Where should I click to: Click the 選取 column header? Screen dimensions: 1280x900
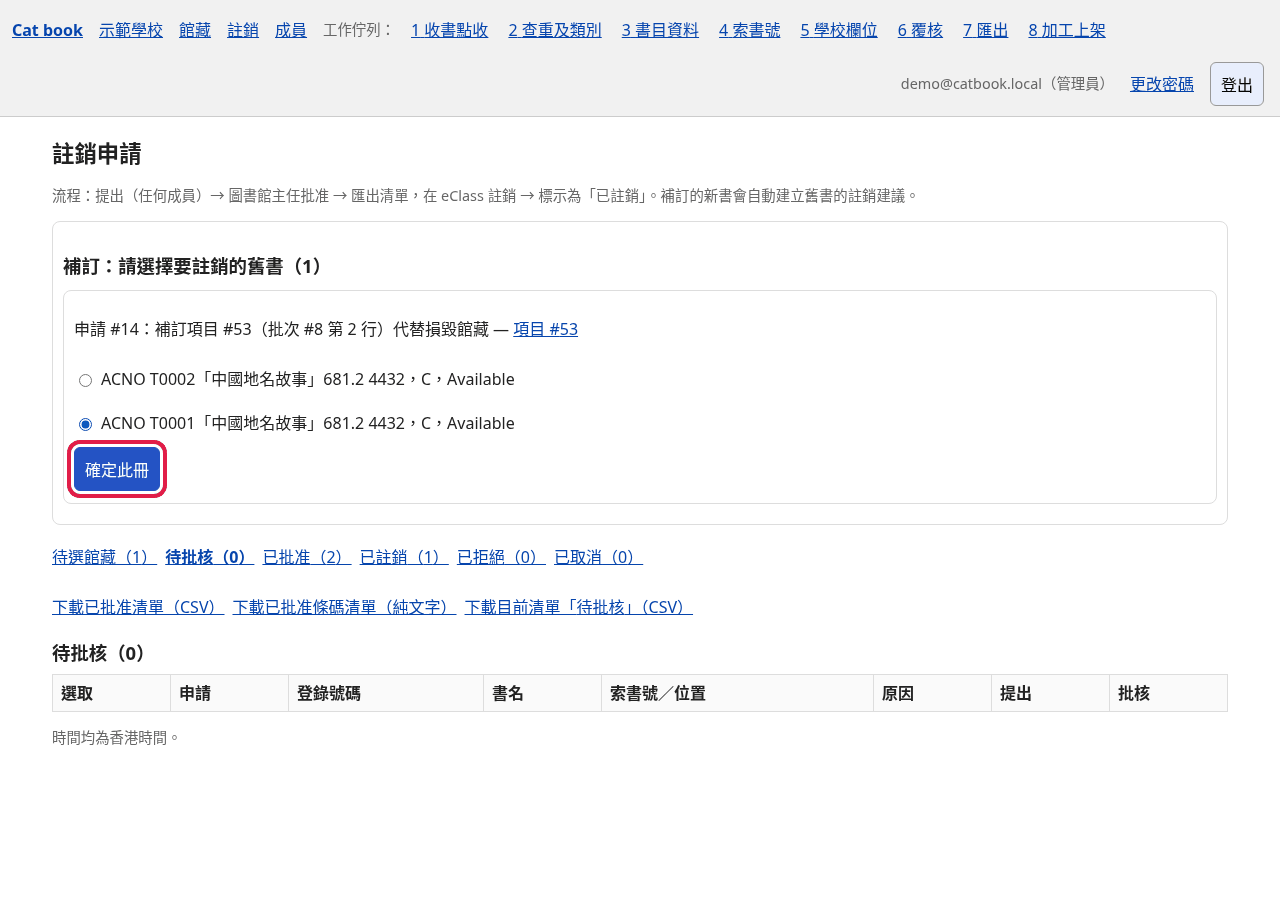[x=111, y=693]
